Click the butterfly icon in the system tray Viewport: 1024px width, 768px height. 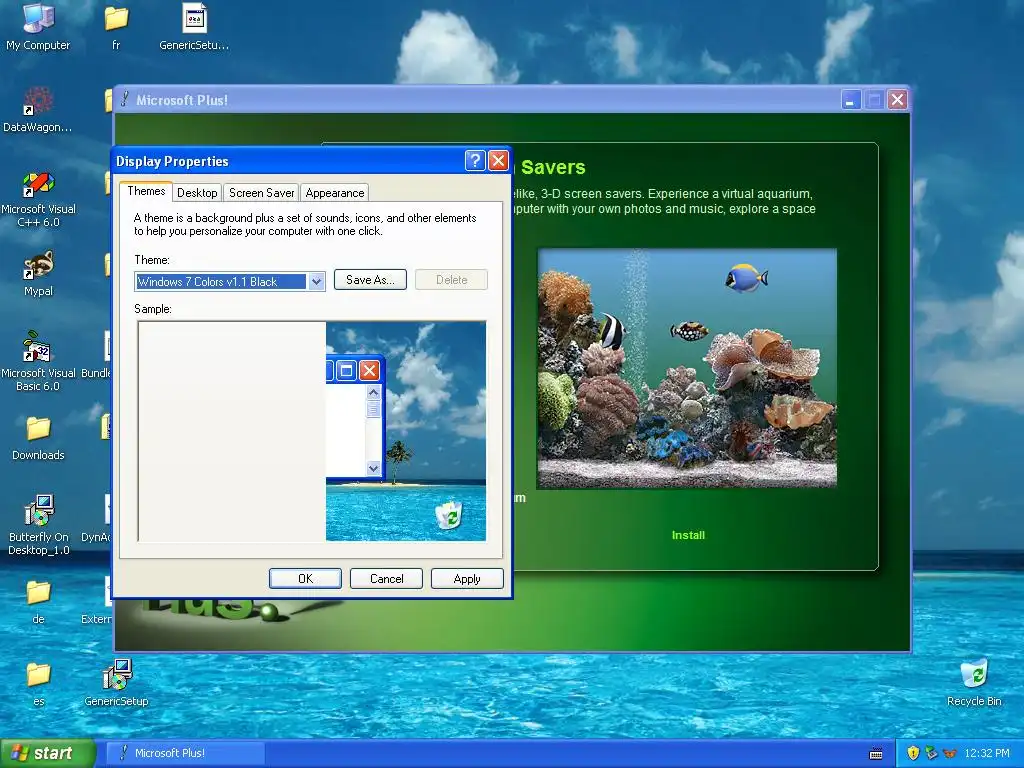(950, 753)
